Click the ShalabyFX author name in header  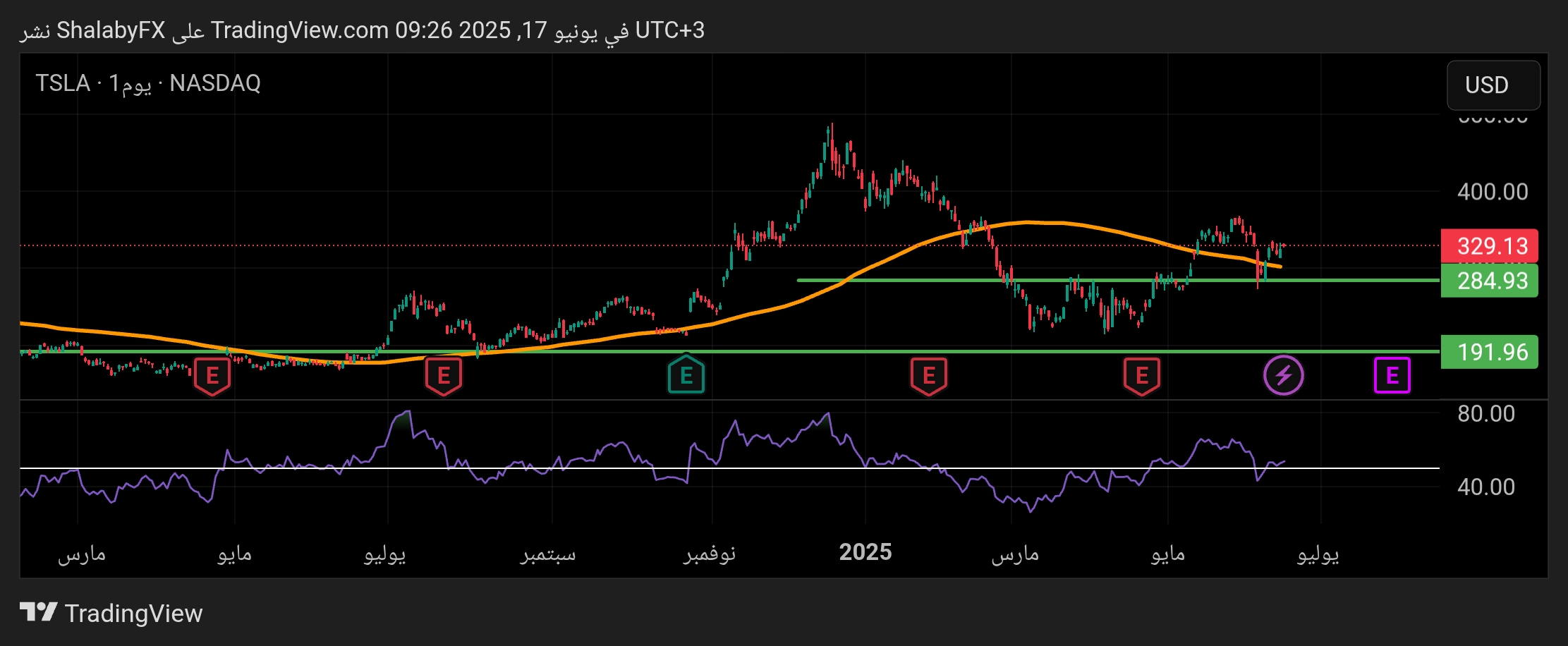pos(111,30)
